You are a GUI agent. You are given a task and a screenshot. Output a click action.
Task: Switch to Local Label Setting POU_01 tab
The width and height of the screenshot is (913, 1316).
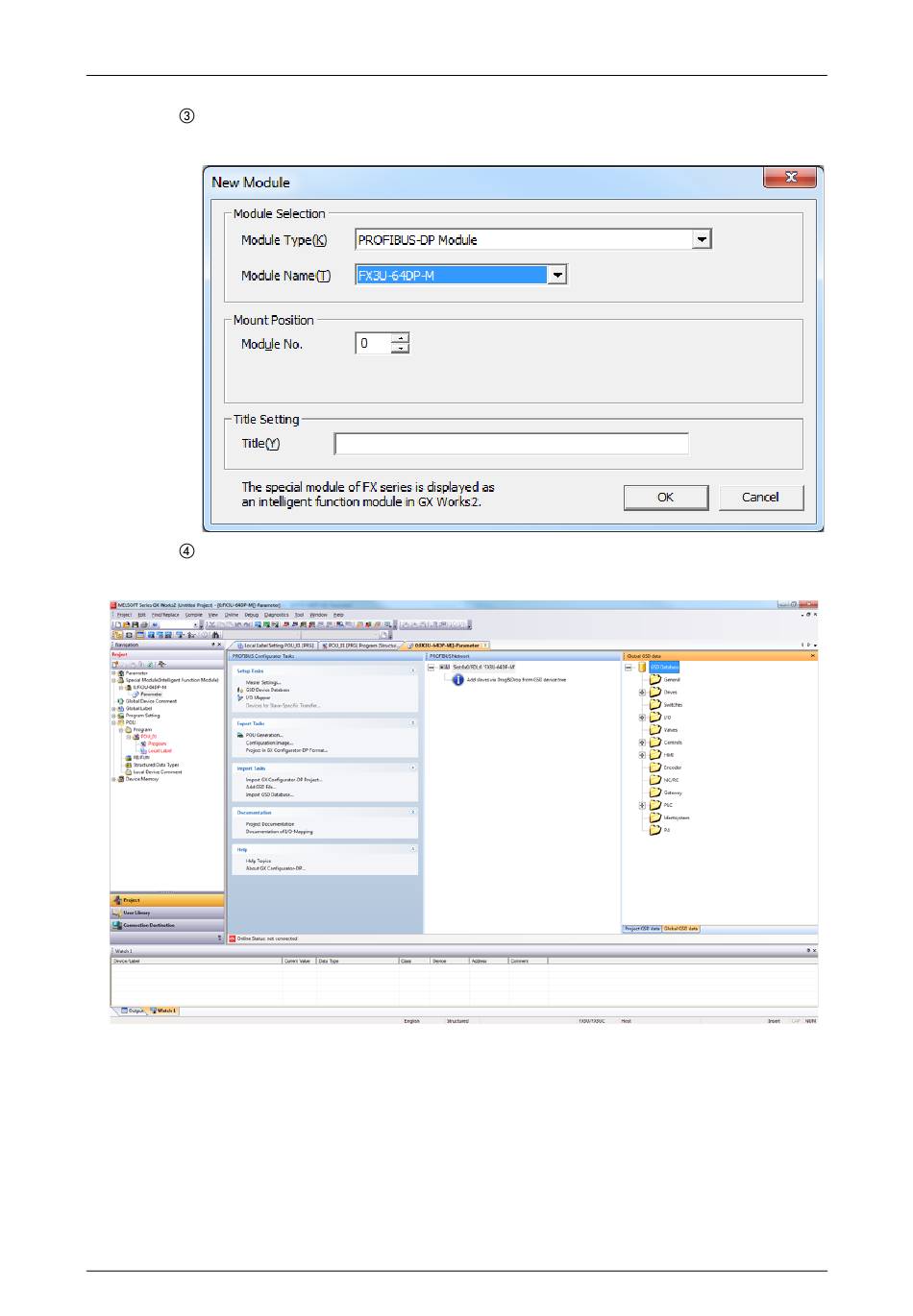(x=276, y=646)
